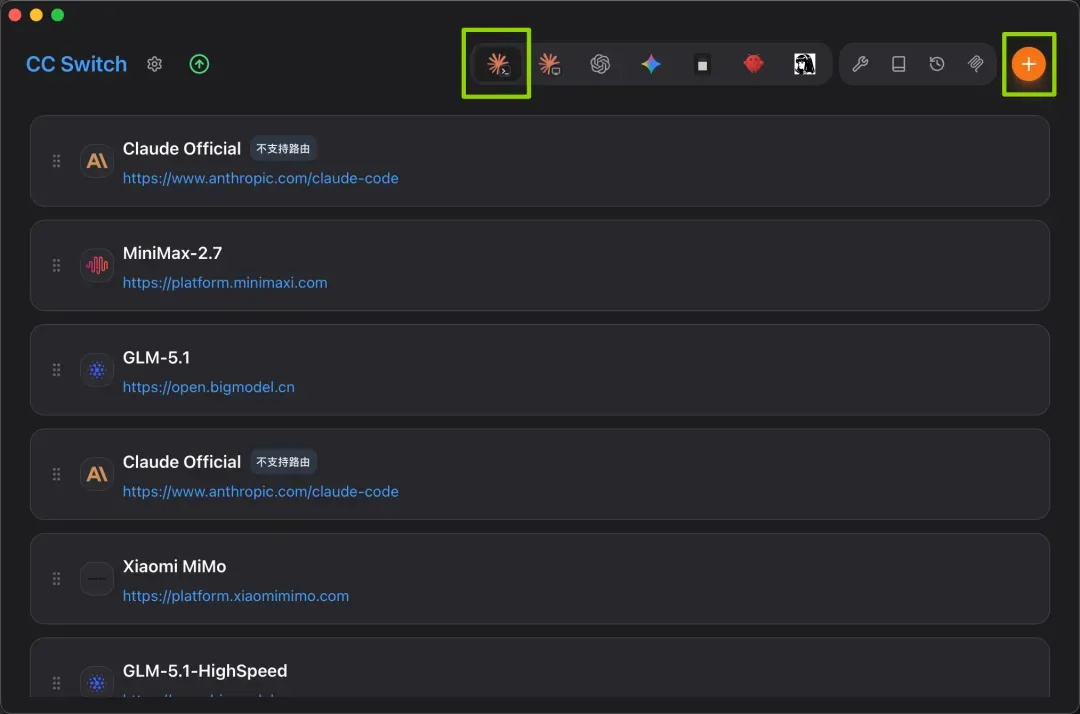Select the GLM-5.1 provider name
The width and height of the screenshot is (1080, 714).
click(x=156, y=357)
